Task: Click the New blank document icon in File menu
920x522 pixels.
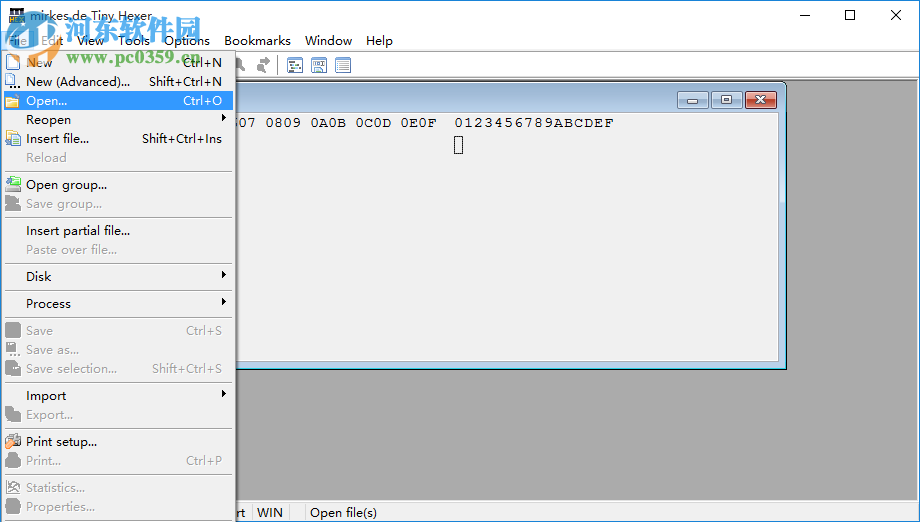Action: pyautogui.click(x=13, y=62)
